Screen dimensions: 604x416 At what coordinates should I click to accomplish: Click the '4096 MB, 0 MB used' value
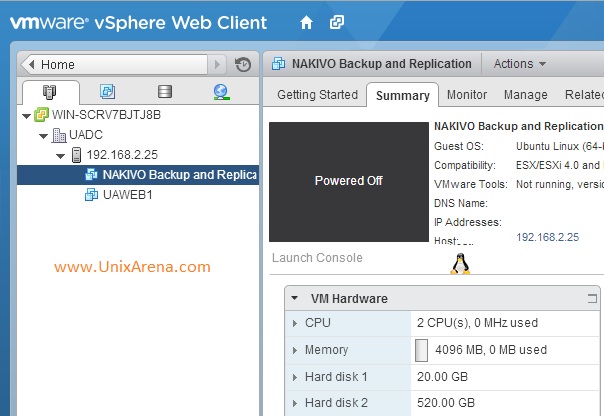[491, 350]
